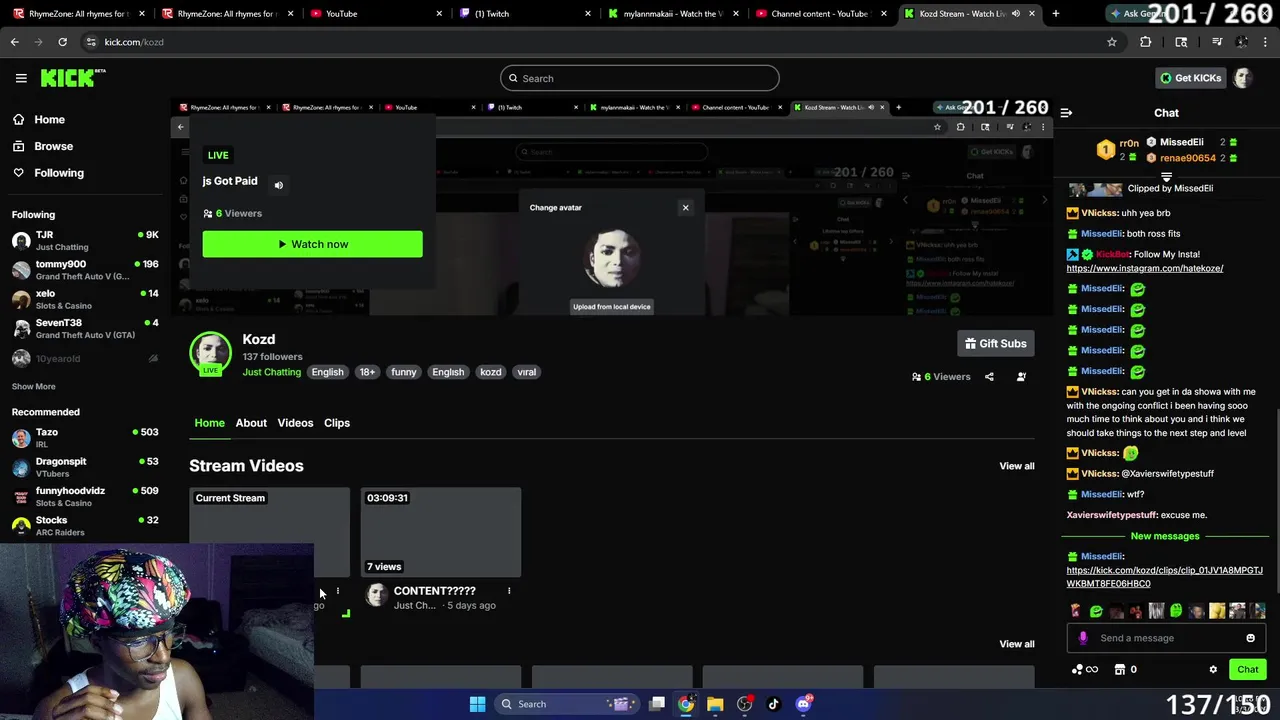Open xelo channel in Following list

pyautogui.click(x=85, y=299)
